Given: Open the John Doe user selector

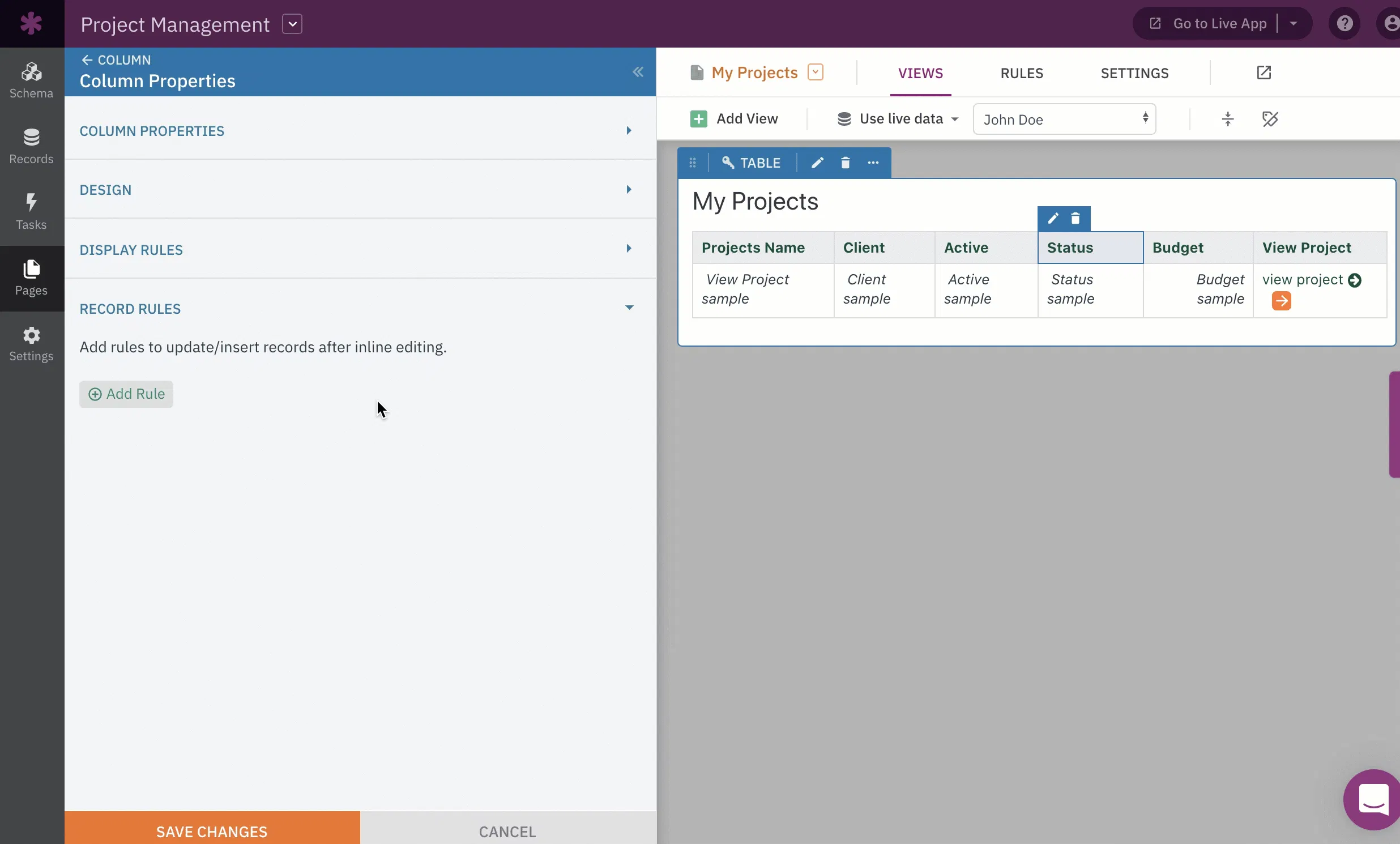Looking at the screenshot, I should pos(1064,119).
